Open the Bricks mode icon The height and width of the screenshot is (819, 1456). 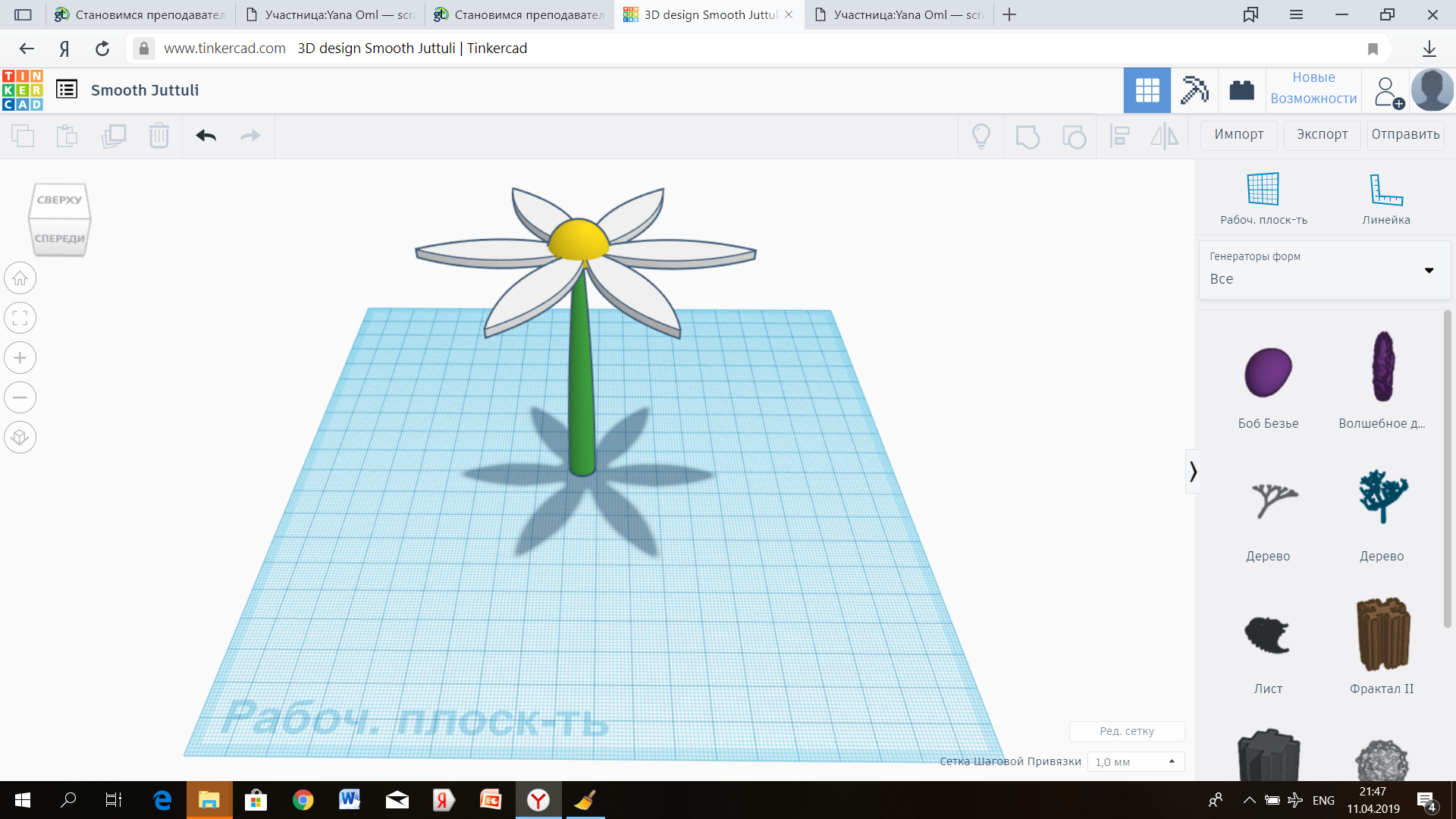(x=1241, y=90)
